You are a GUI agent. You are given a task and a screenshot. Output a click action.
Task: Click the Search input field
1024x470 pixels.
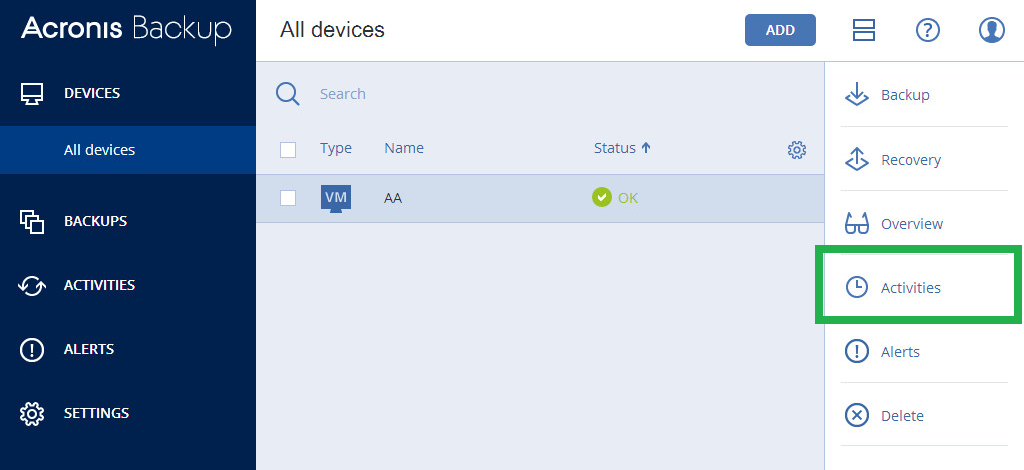[x=562, y=94]
